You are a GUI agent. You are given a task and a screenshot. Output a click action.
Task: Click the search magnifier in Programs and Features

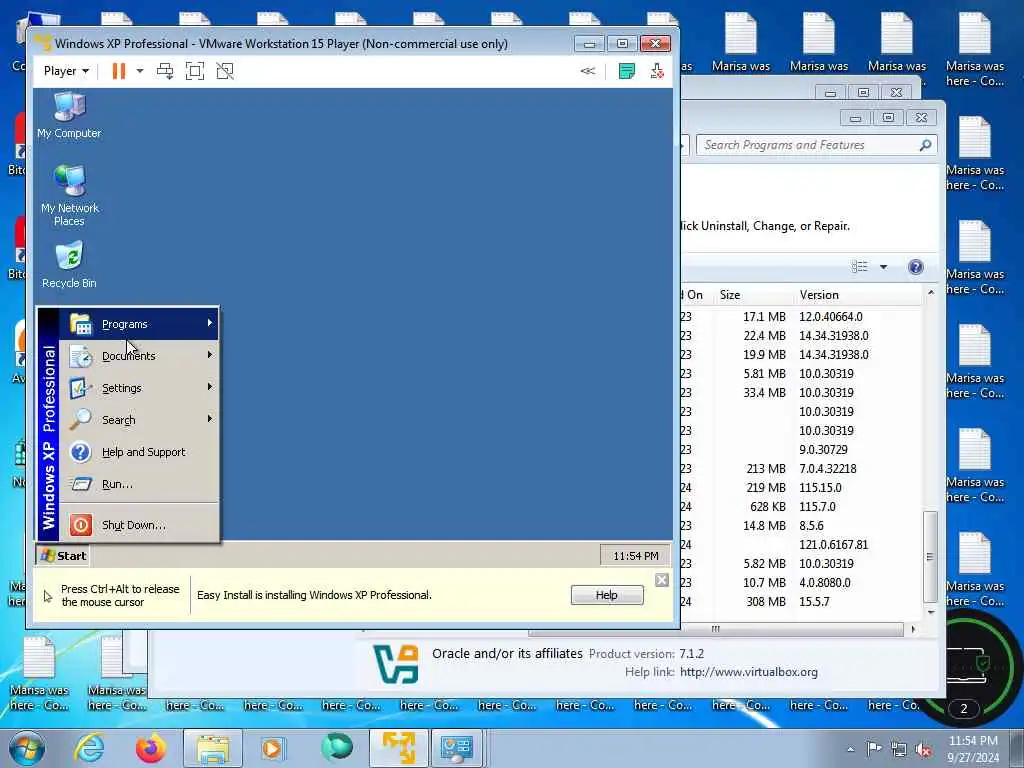pos(925,145)
